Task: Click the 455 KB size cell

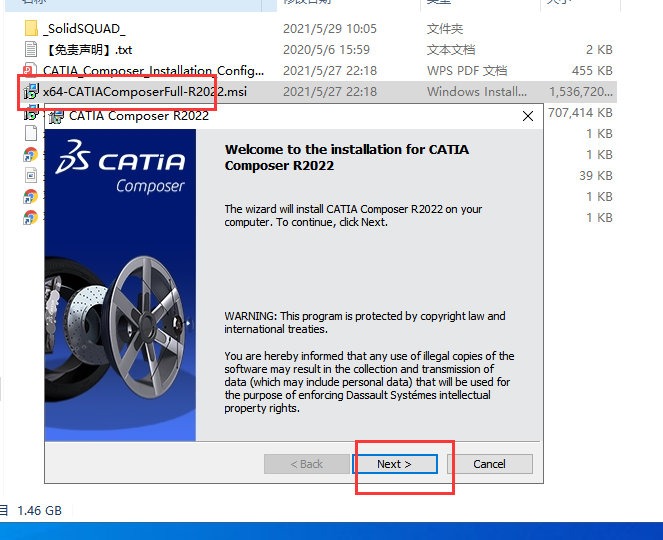Action: coord(592,71)
